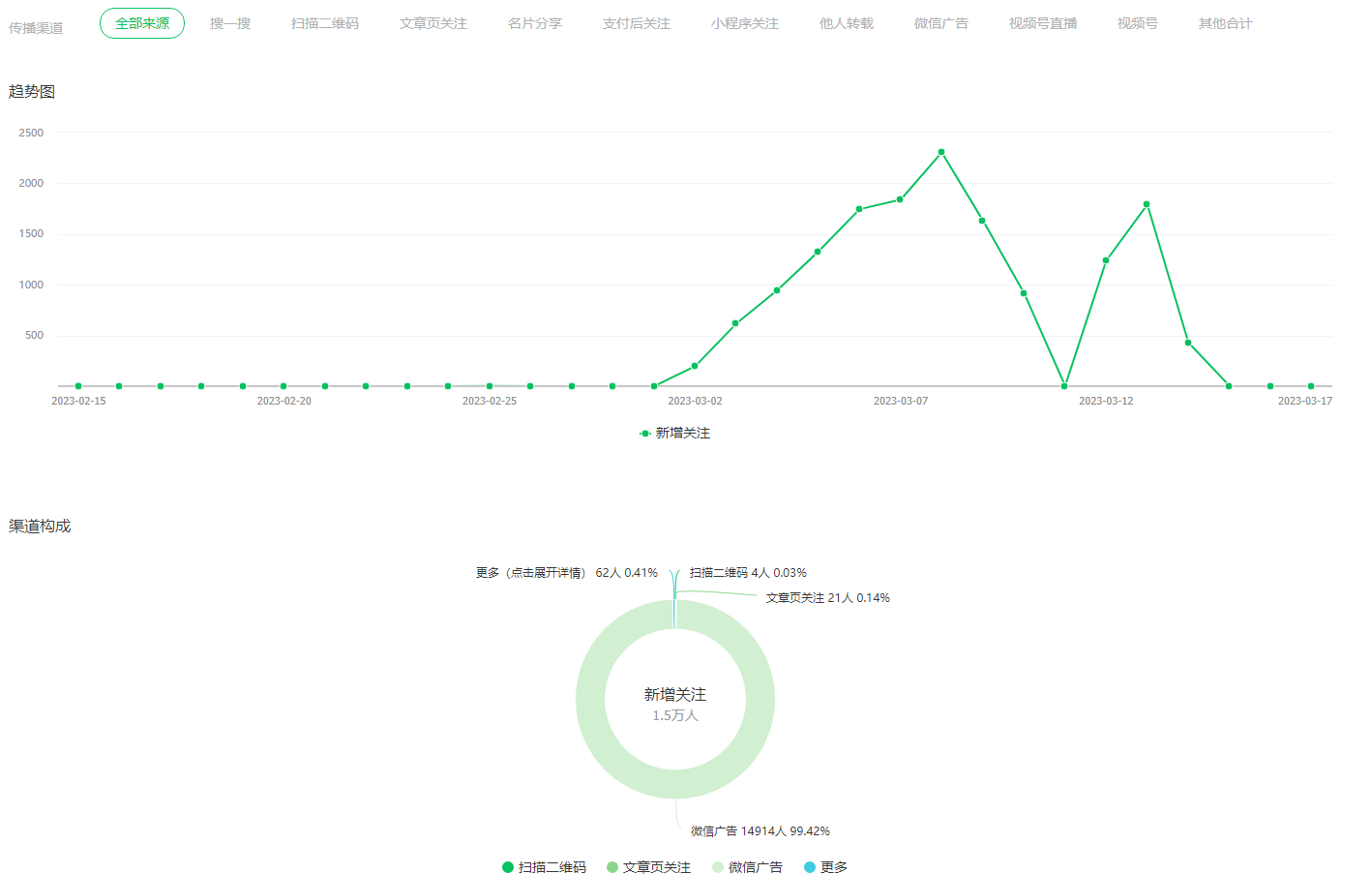Select the 视频号 tab
Image resolution: width=1372 pixels, height=874 pixels.
(x=1138, y=23)
